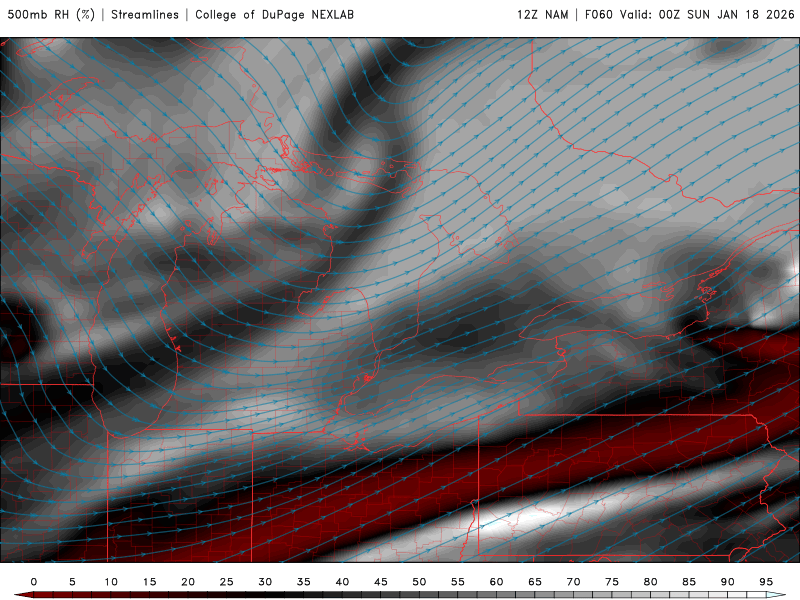The height and width of the screenshot is (600, 800).
Task: Click the 0 value on the color scale
Action: click(x=34, y=582)
